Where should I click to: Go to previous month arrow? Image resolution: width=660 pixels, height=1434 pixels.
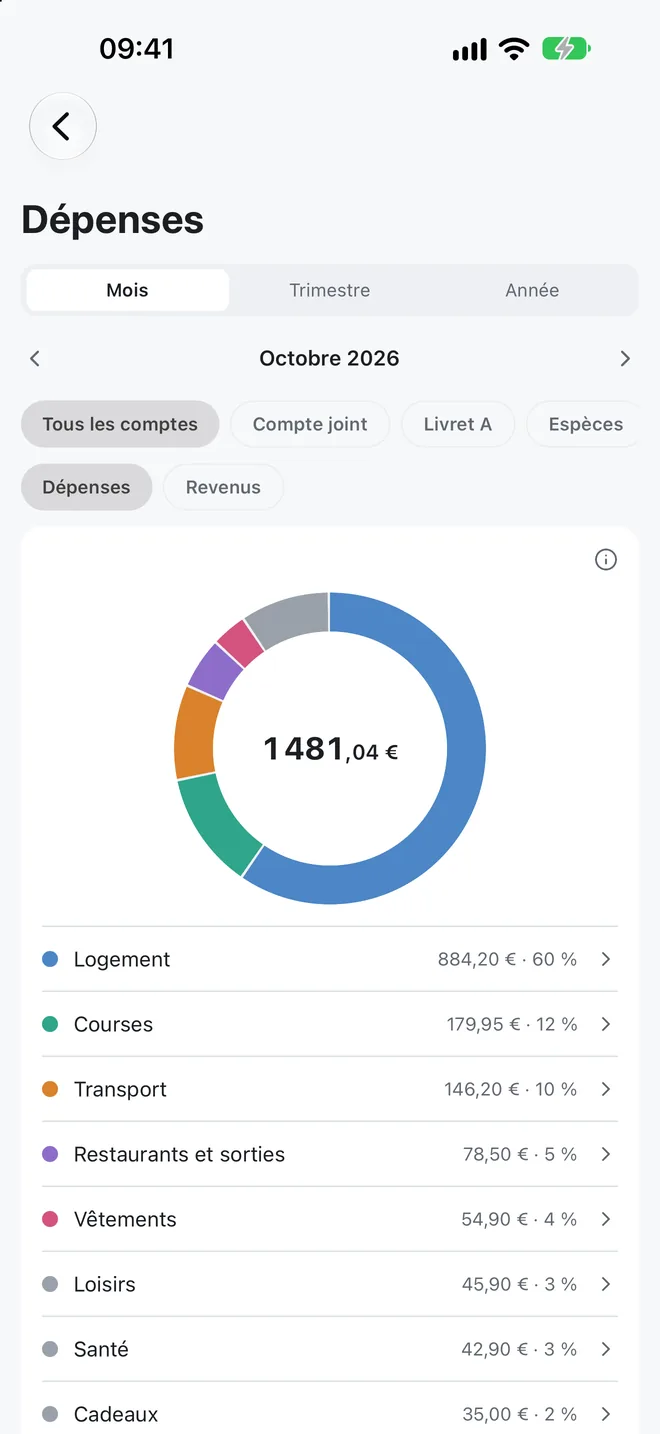35,358
